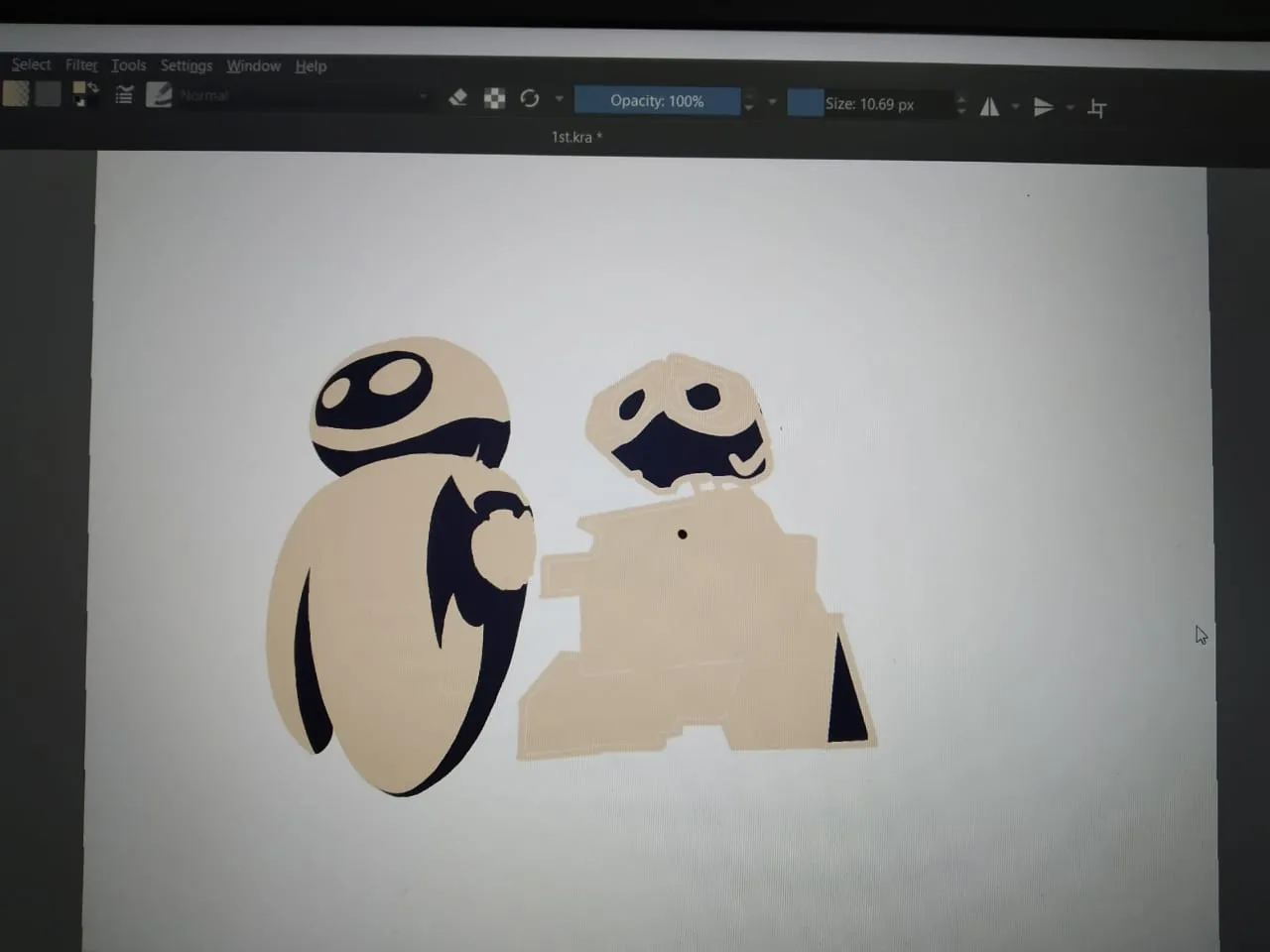Click the Size slider stepper arrows

[960, 104]
